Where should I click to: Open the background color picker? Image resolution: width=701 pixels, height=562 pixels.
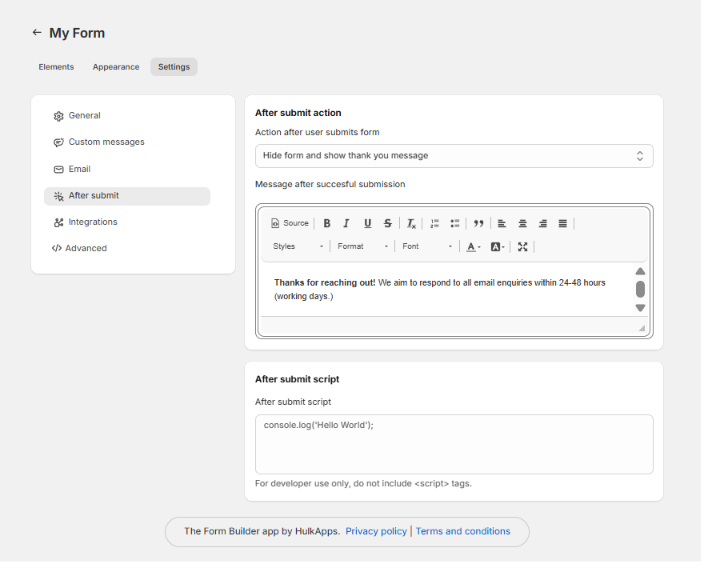[497, 247]
